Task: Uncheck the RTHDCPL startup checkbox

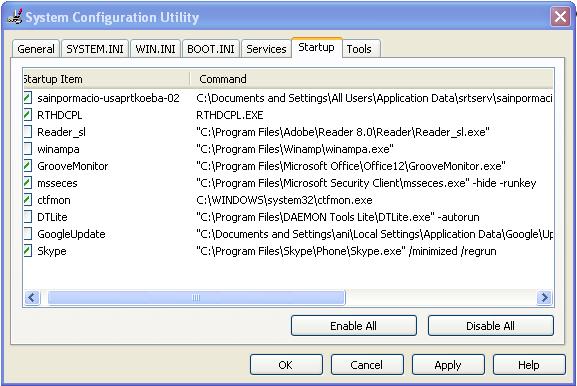Action: tap(28, 115)
